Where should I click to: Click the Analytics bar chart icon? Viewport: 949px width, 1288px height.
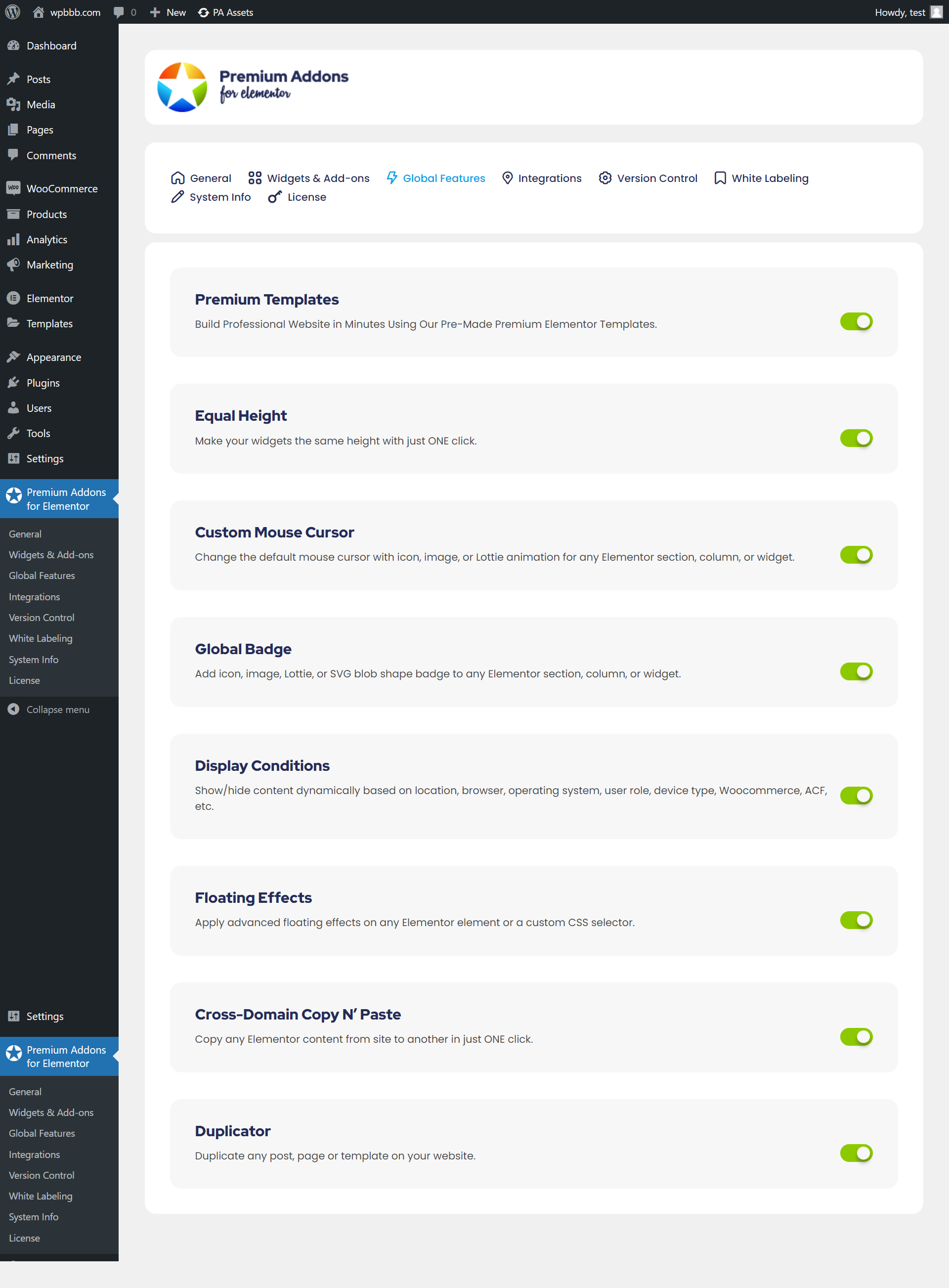14,240
